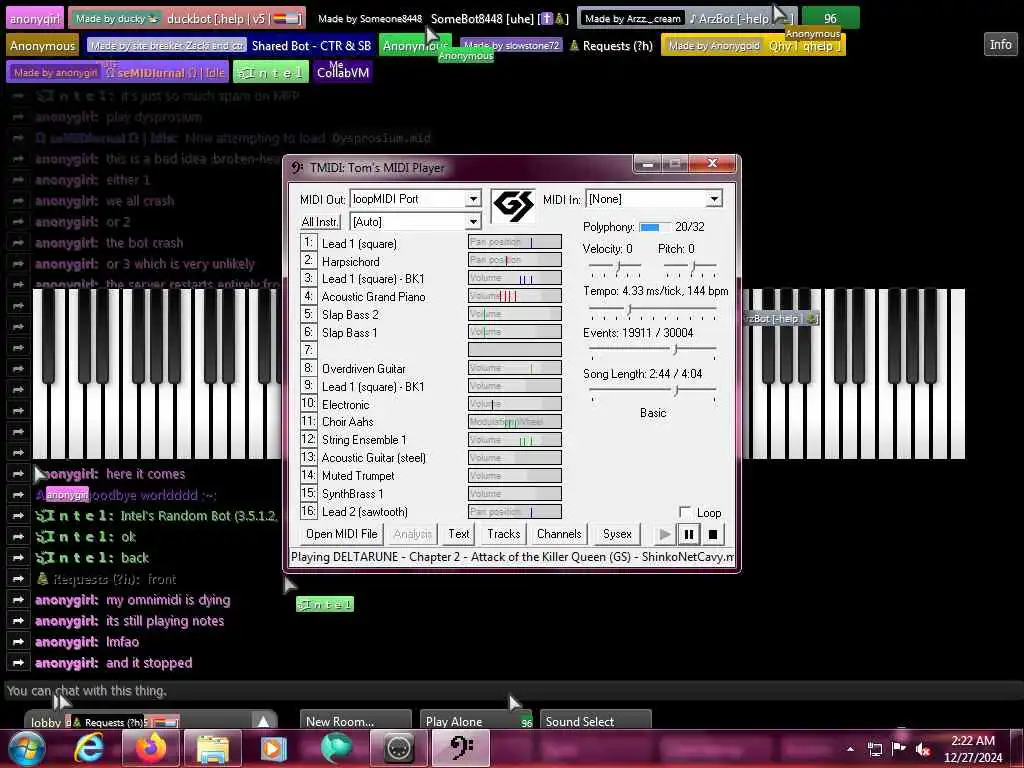The width and height of the screenshot is (1024, 768).
Task: Click the disabled Analysis button
Action: [x=413, y=534]
